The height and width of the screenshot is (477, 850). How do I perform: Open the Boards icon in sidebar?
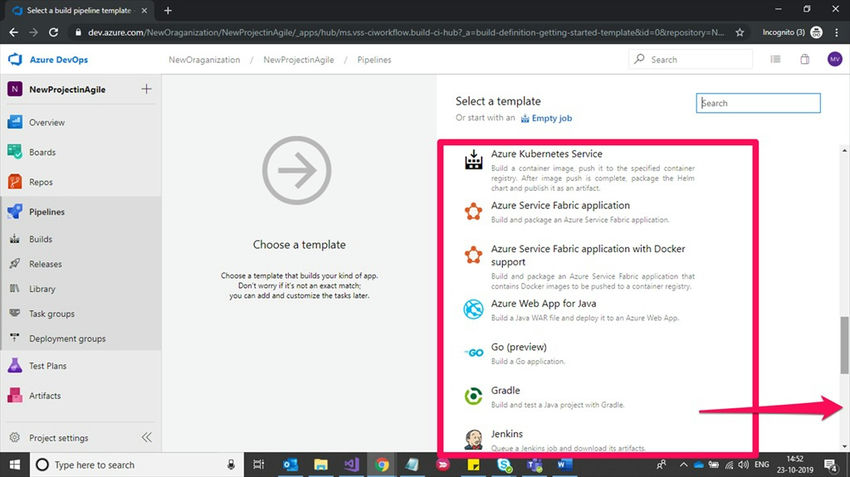pyautogui.click(x=15, y=152)
